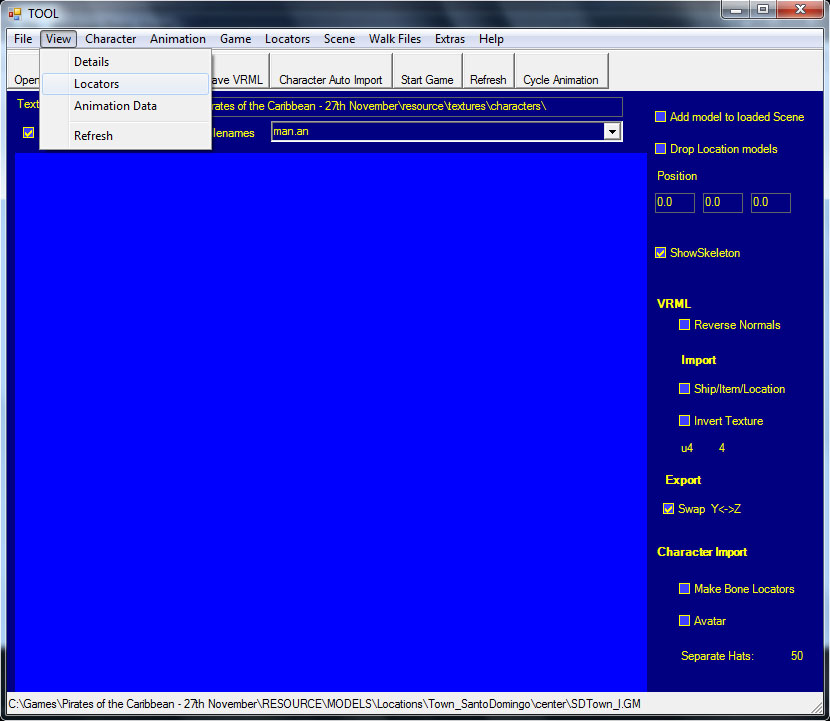Close the TOOL window
830x721 pixels.
[x=800, y=10]
